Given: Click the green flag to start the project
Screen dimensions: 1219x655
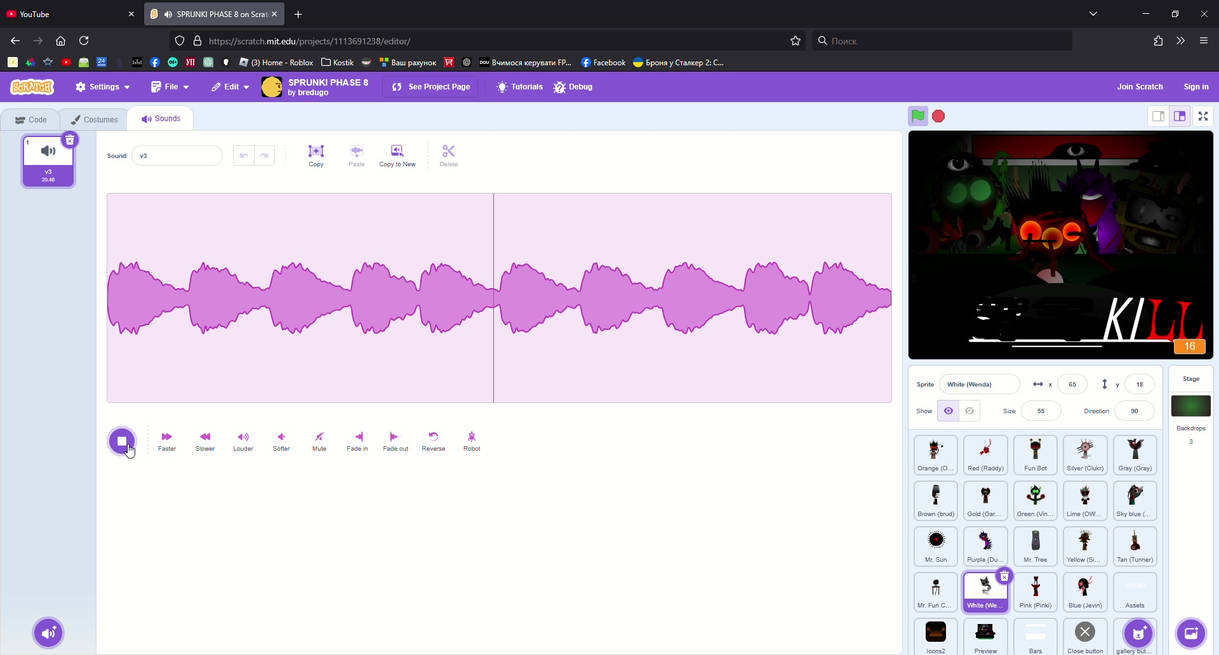Looking at the screenshot, I should coord(917,116).
